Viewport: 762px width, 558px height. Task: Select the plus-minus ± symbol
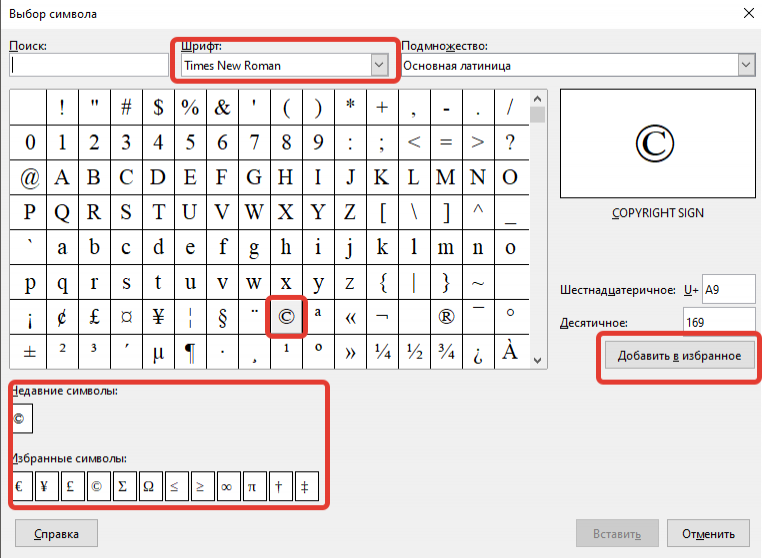coord(29,352)
